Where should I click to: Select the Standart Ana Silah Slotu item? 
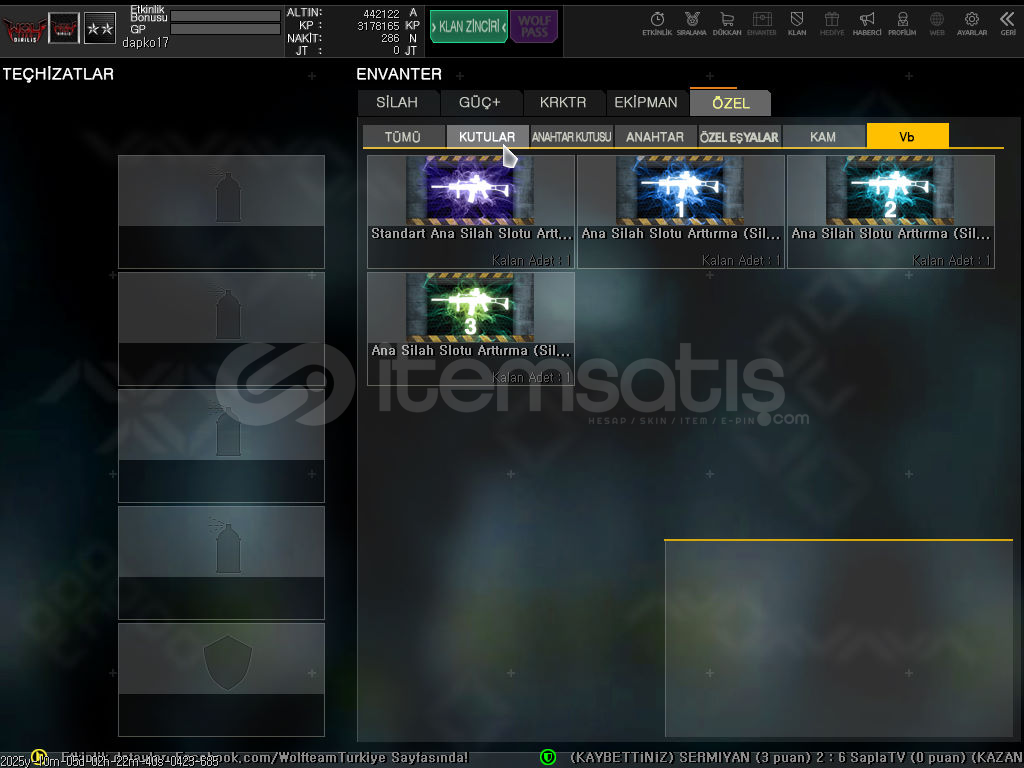[x=471, y=211]
